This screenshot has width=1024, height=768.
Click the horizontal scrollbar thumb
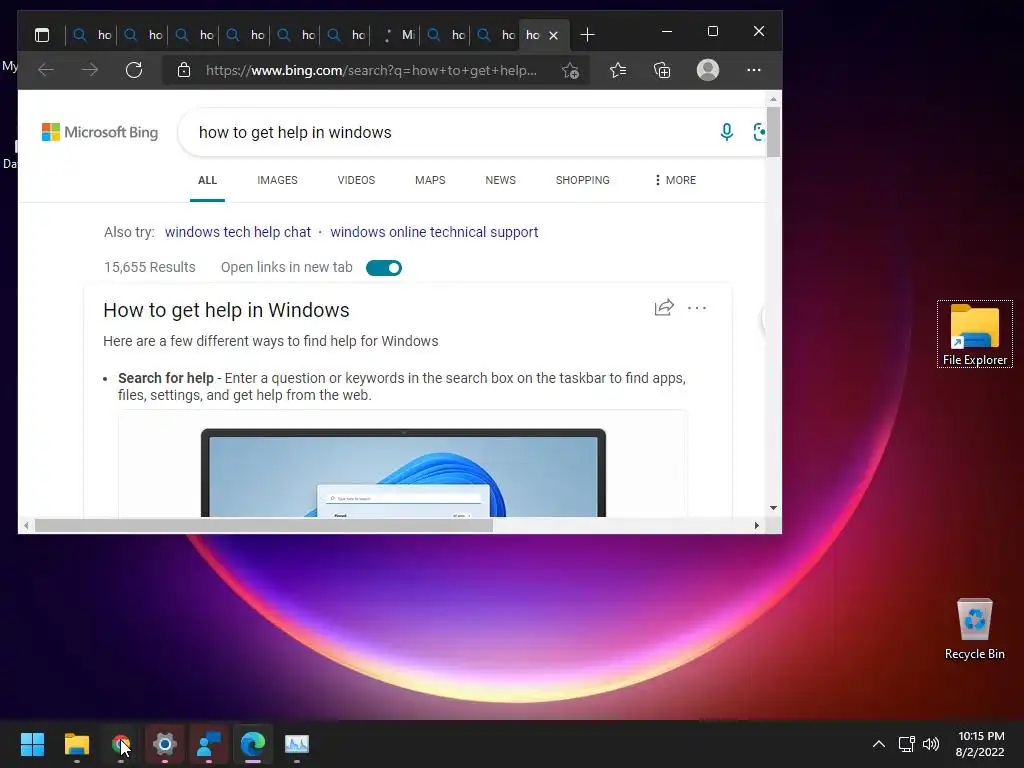point(264,525)
